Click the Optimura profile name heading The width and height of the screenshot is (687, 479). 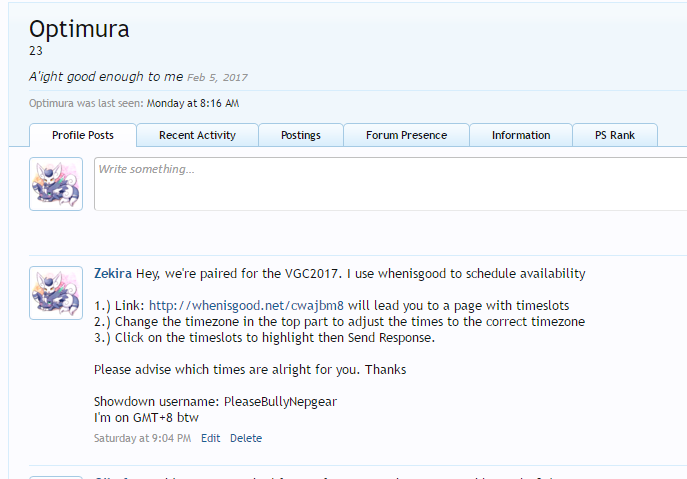point(79,29)
